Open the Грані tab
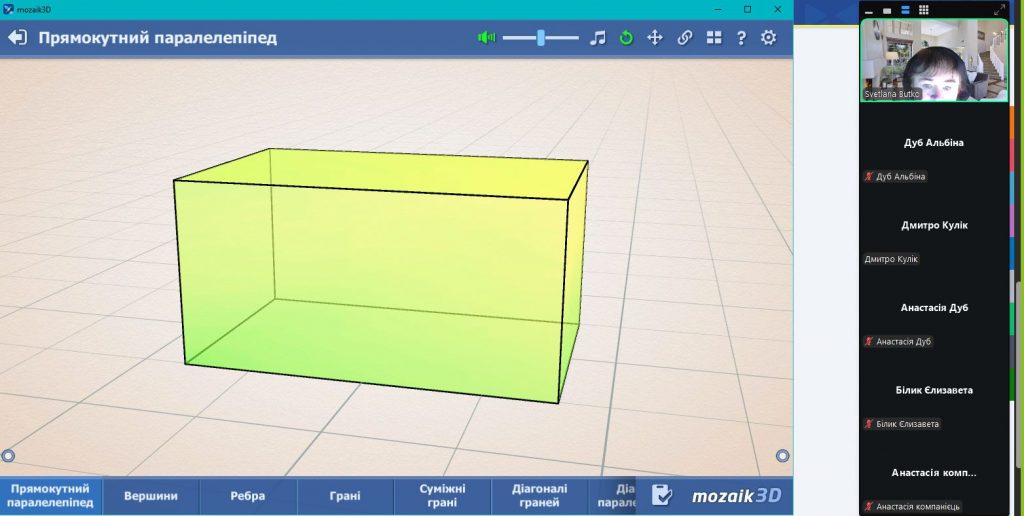The height and width of the screenshot is (516, 1024). point(345,496)
